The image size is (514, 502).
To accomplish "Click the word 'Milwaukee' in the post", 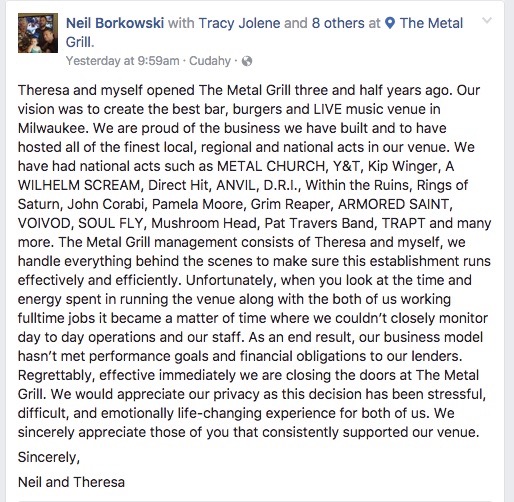I will 51,128.
